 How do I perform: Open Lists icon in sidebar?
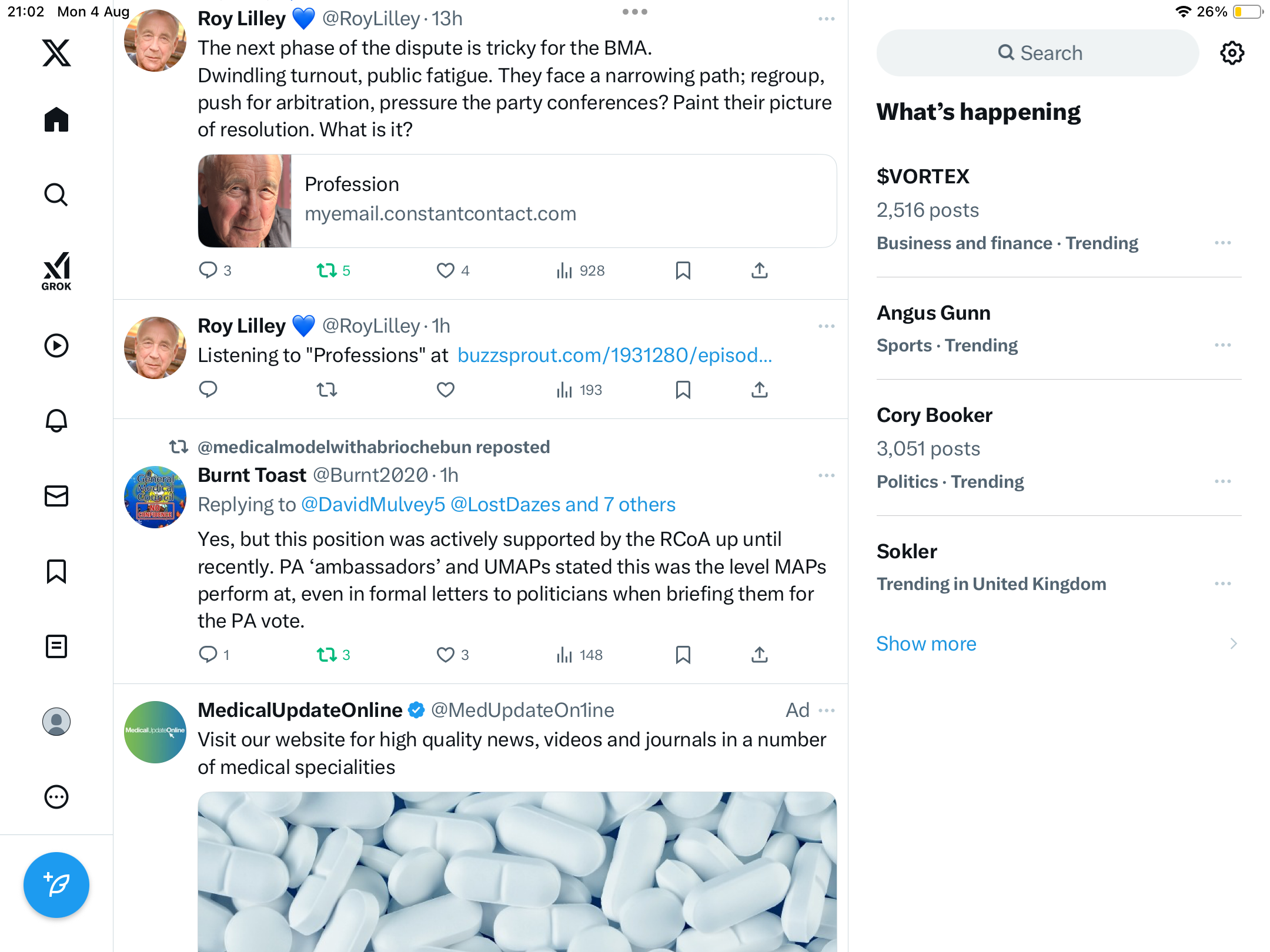(56, 646)
